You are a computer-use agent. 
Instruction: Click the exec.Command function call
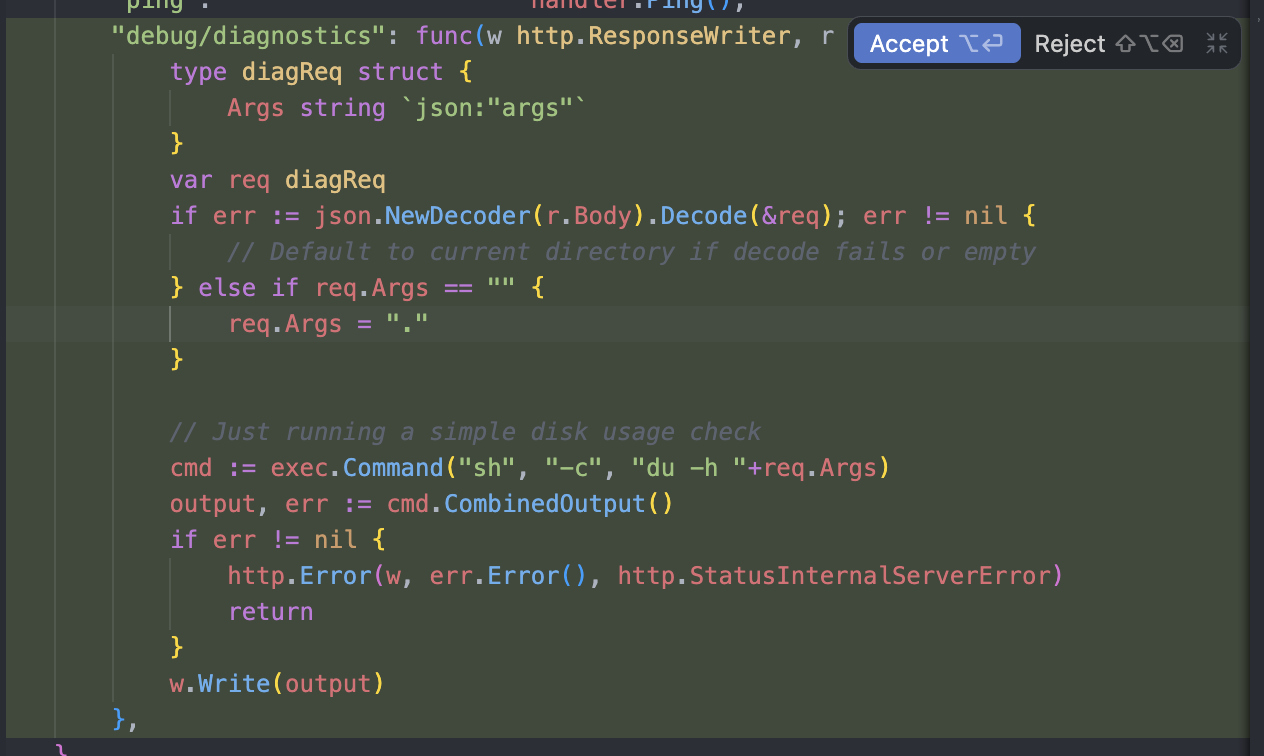(x=360, y=467)
